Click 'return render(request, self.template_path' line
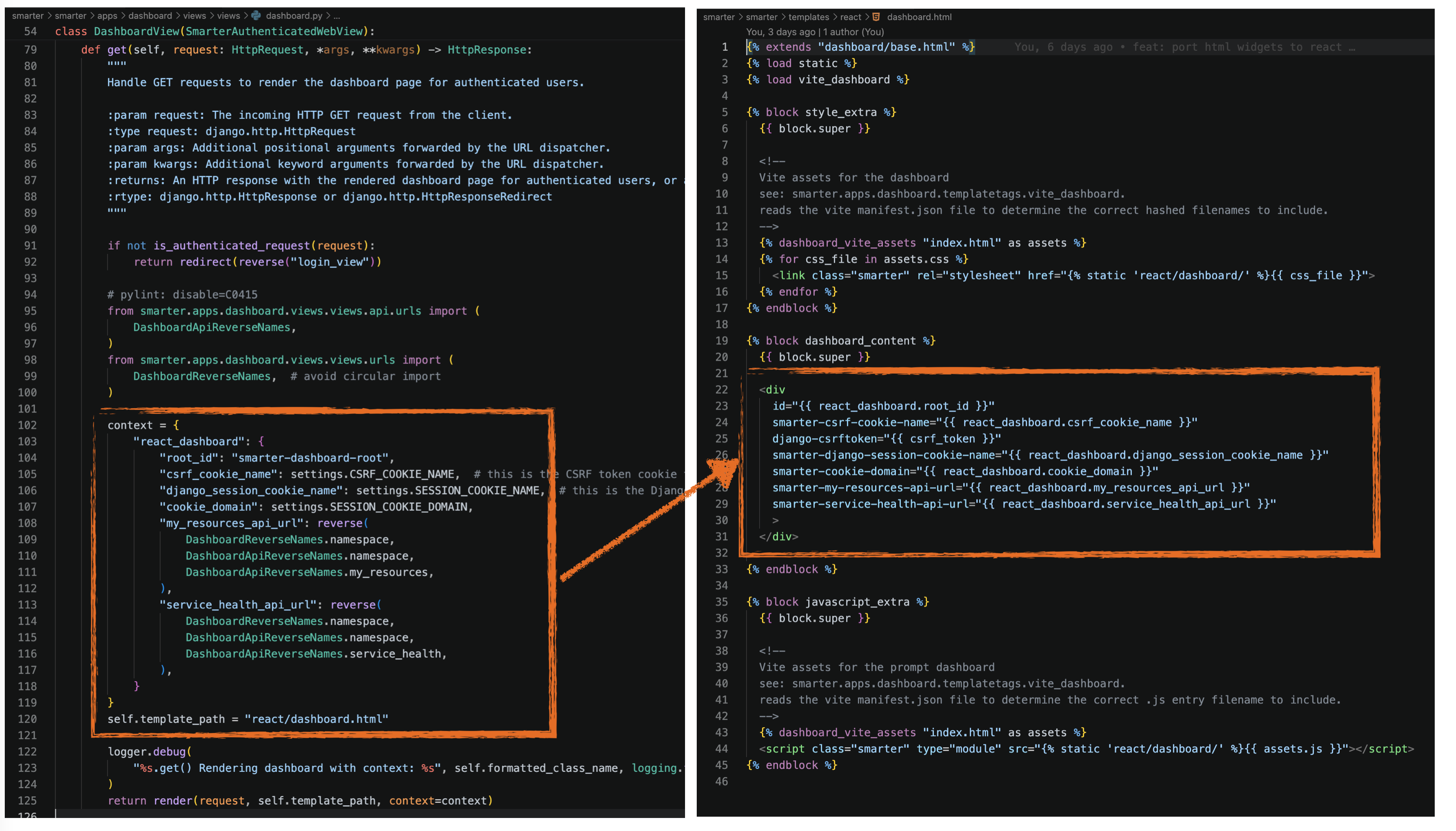Screen dimensions: 1456x831 (x=300, y=801)
